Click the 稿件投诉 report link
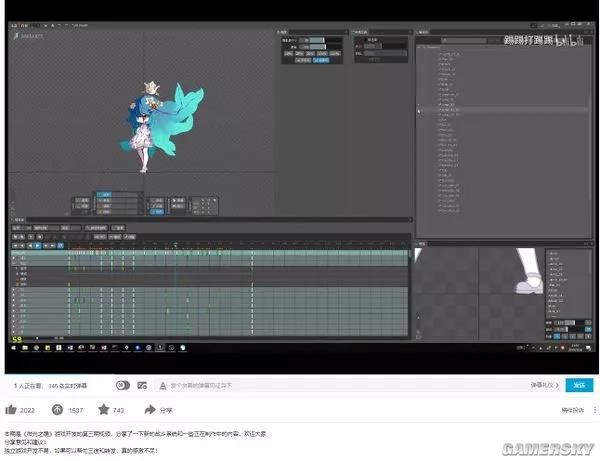 click(x=572, y=410)
